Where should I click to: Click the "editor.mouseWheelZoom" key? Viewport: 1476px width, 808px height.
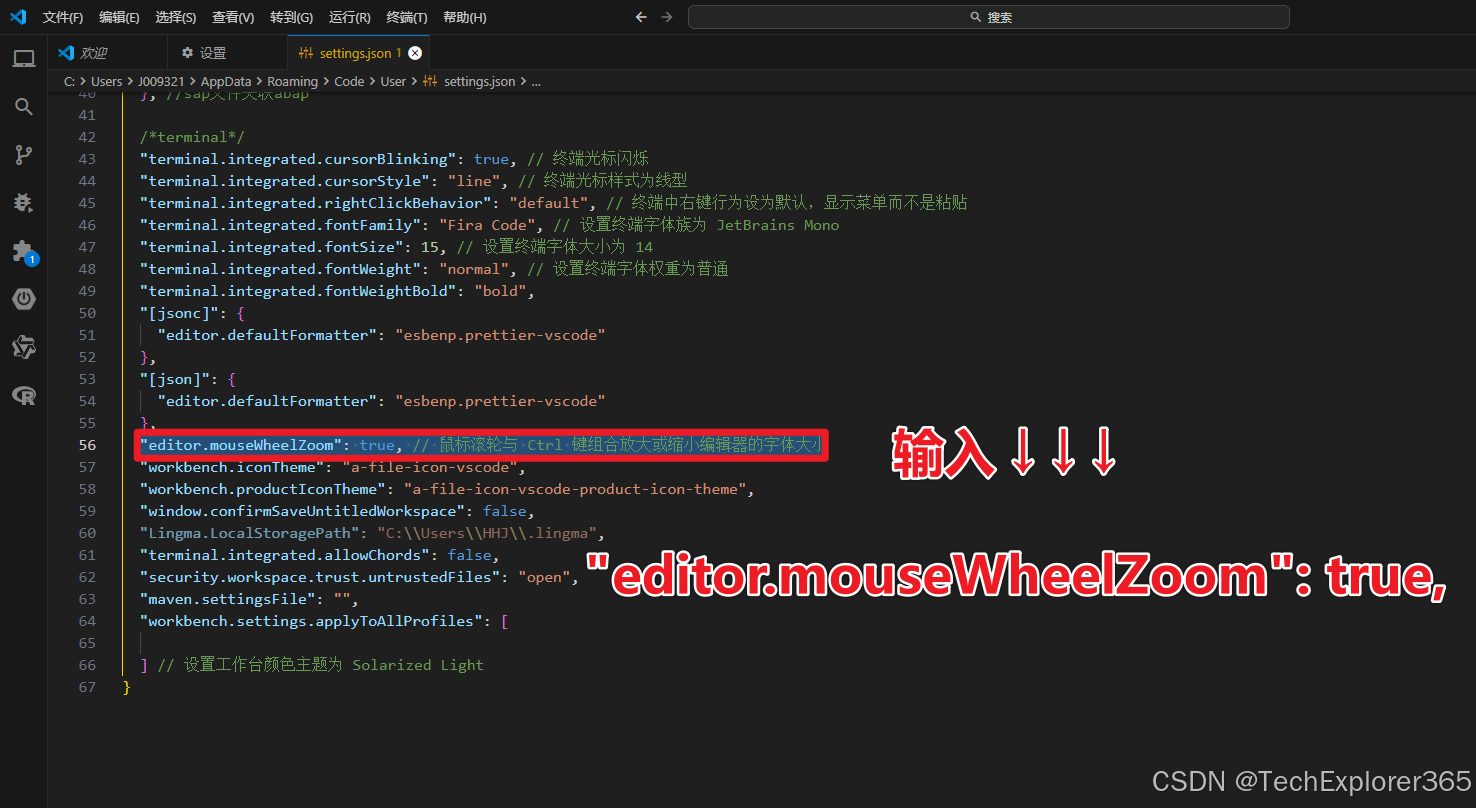[x=241, y=445]
